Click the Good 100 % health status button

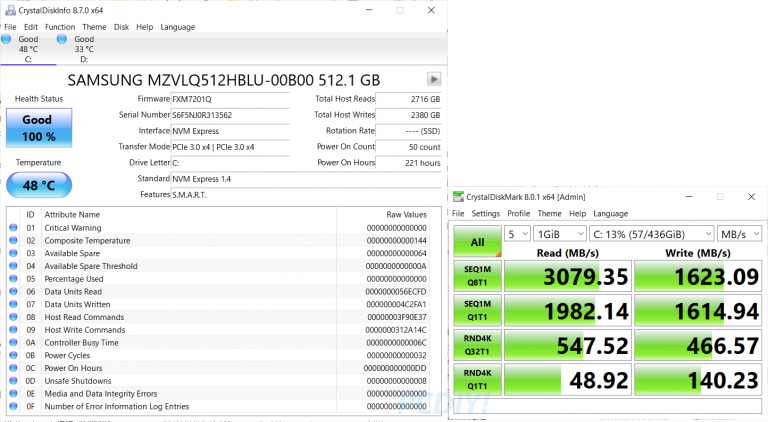(x=39, y=128)
